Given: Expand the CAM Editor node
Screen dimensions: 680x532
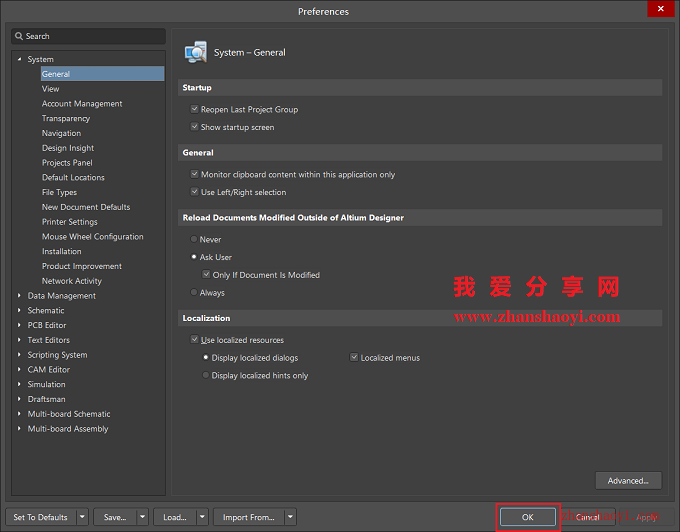Looking at the screenshot, I should (x=19, y=369).
